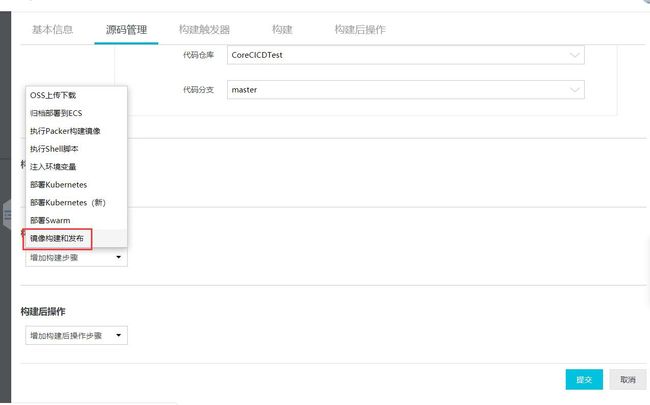Screen dimensions: 650x405
Task: Open the 代码仓库 CoreCICDTest dropdown
Action: pos(405,55)
